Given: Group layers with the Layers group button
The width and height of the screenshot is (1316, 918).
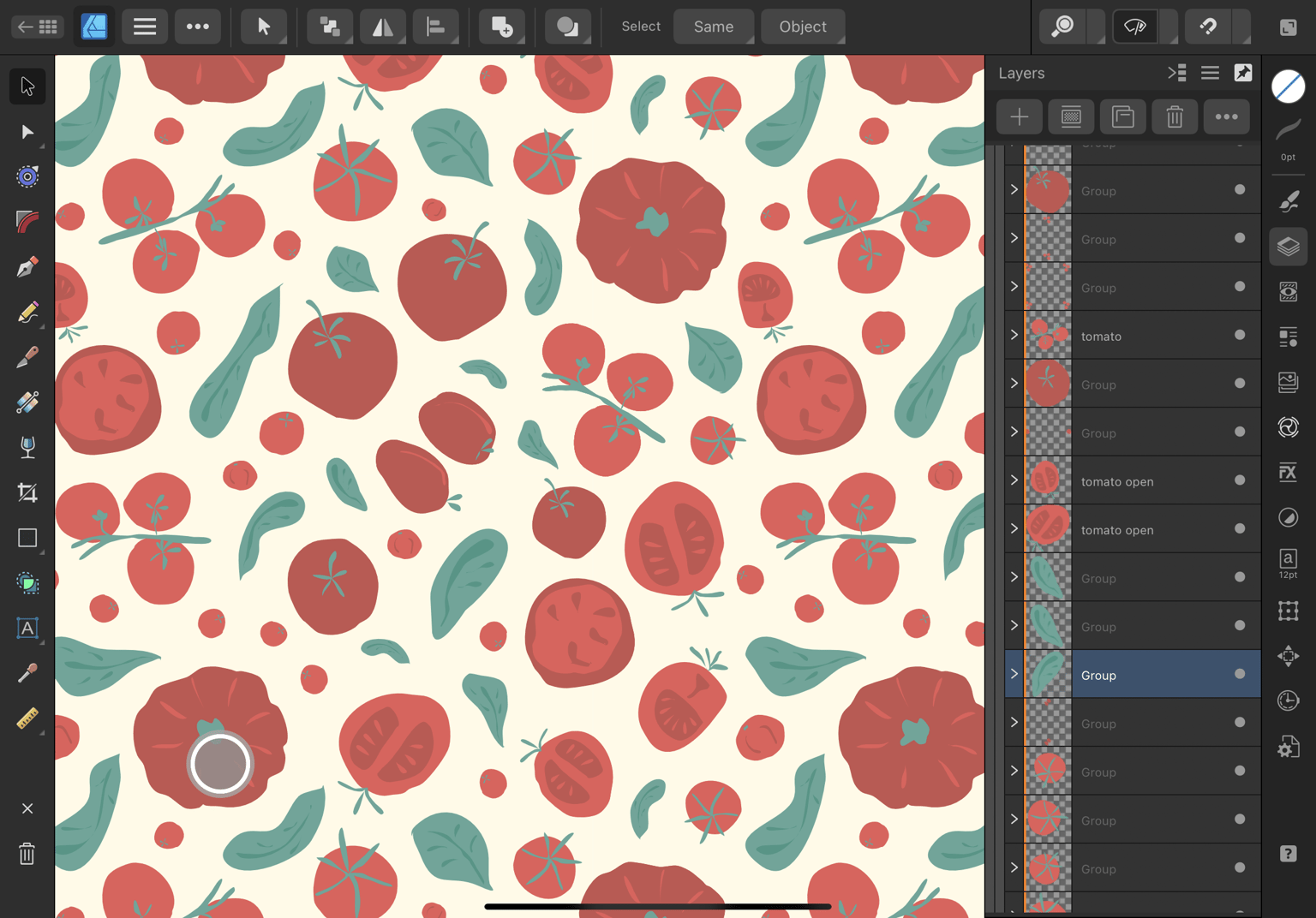Looking at the screenshot, I should [1123, 116].
